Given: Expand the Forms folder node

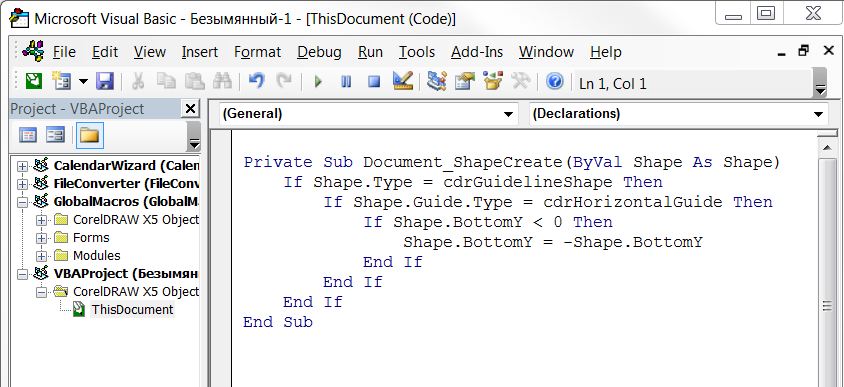Looking at the screenshot, I should [x=42, y=238].
